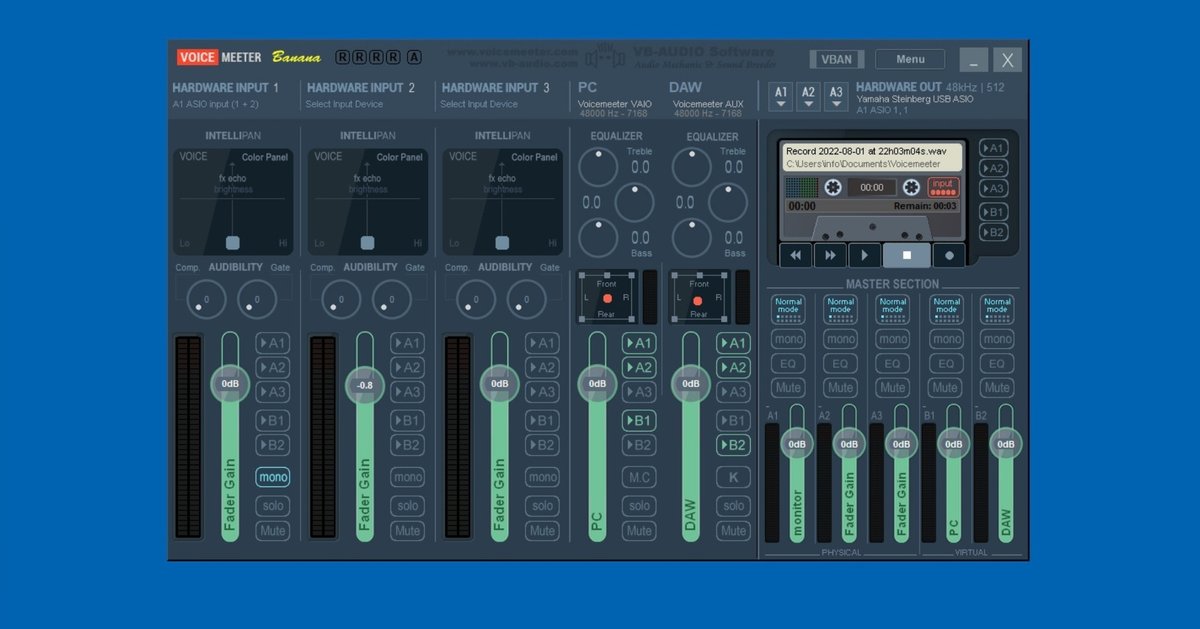
Task: Mute master bus A2
Action: pyautogui.click(x=840, y=388)
